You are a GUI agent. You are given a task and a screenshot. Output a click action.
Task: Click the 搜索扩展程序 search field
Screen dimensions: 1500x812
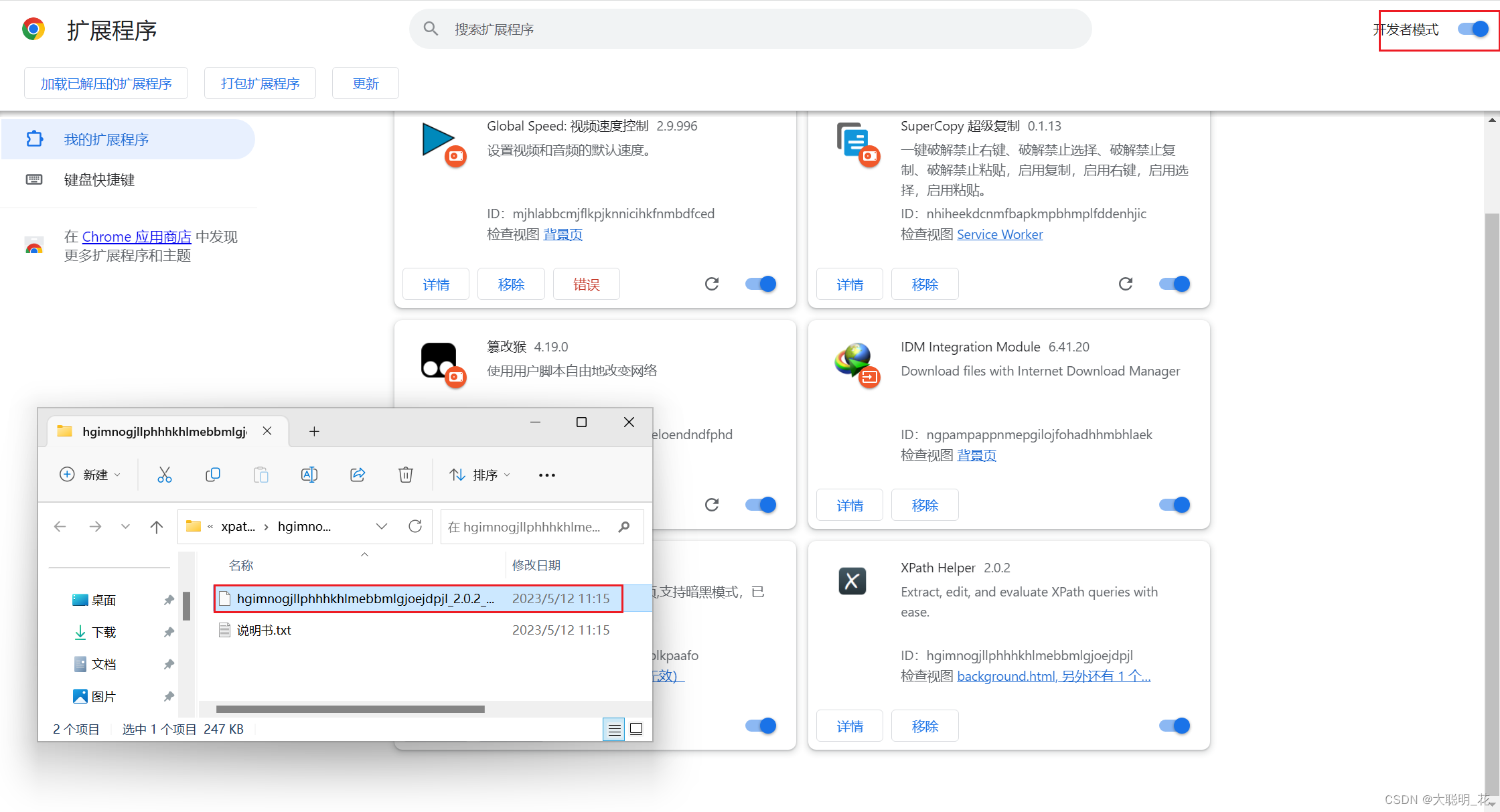[750, 29]
